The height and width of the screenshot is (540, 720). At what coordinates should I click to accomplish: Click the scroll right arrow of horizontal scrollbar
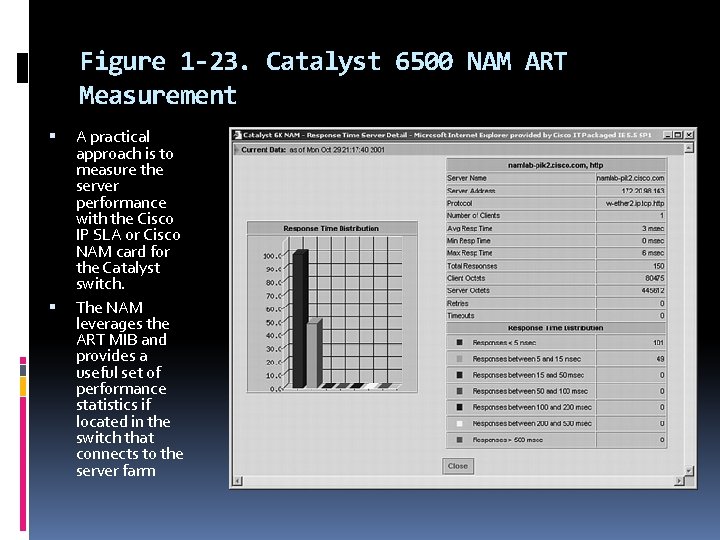click(680, 481)
